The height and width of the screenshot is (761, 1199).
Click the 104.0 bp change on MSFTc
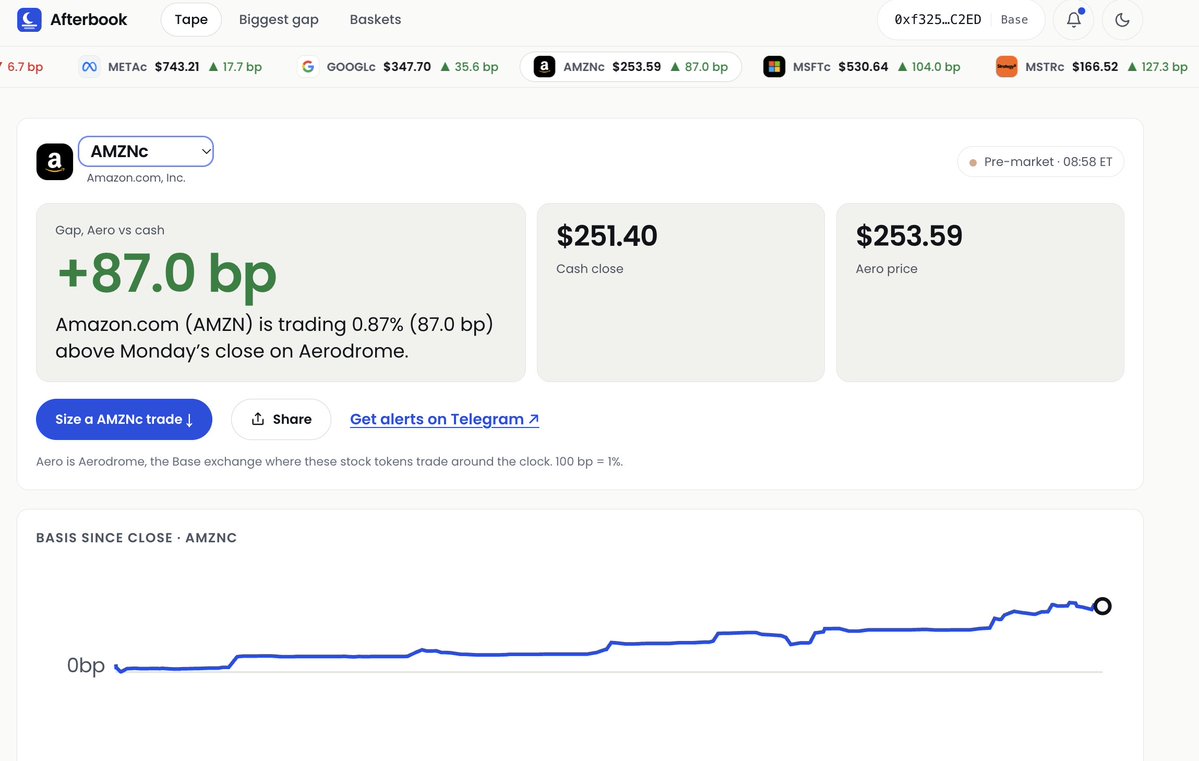click(928, 67)
